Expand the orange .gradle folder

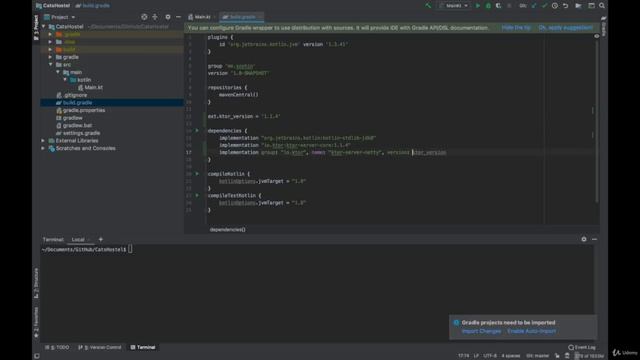click(x=51, y=34)
